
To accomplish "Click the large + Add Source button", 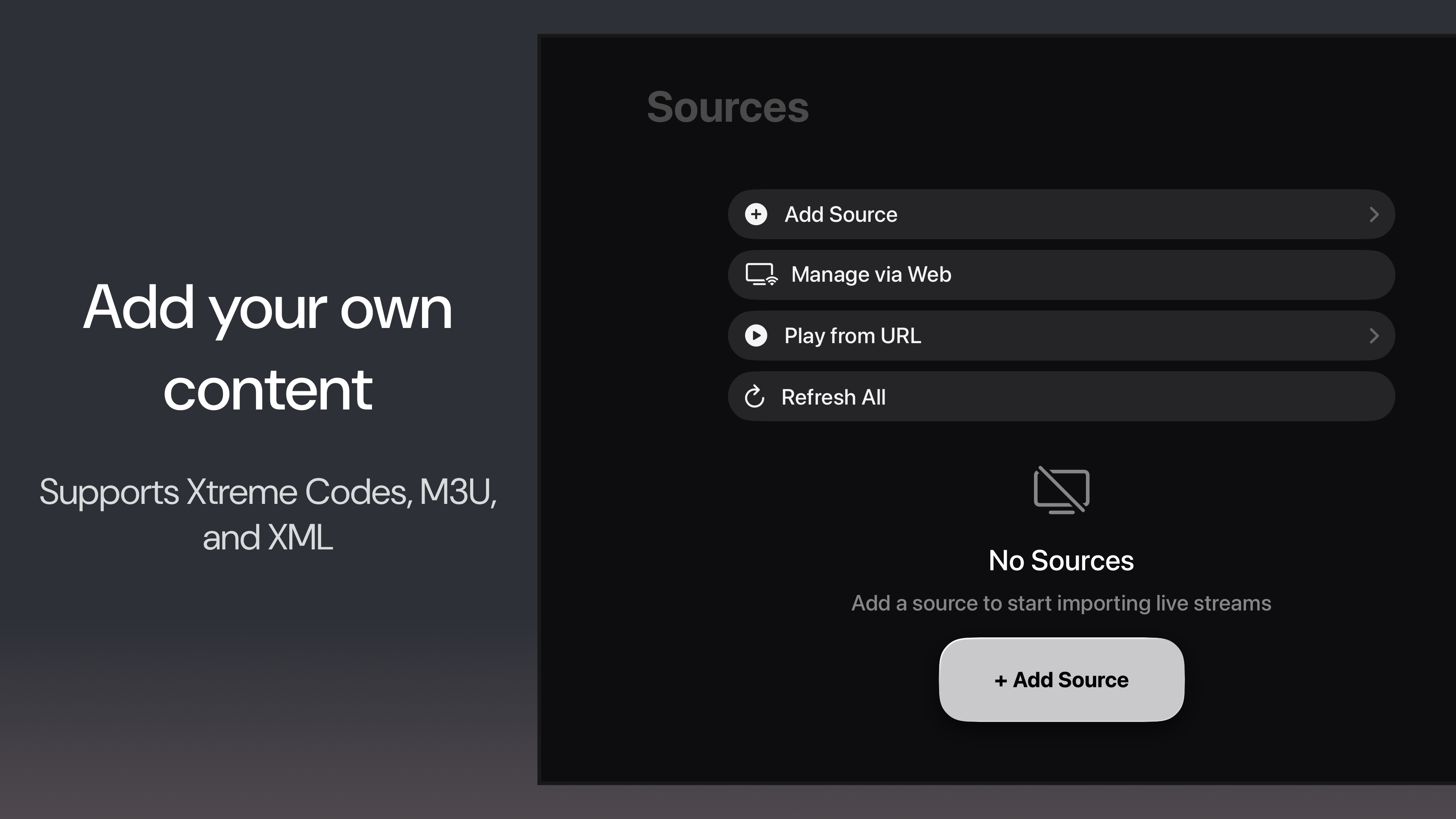I will point(1062,679).
